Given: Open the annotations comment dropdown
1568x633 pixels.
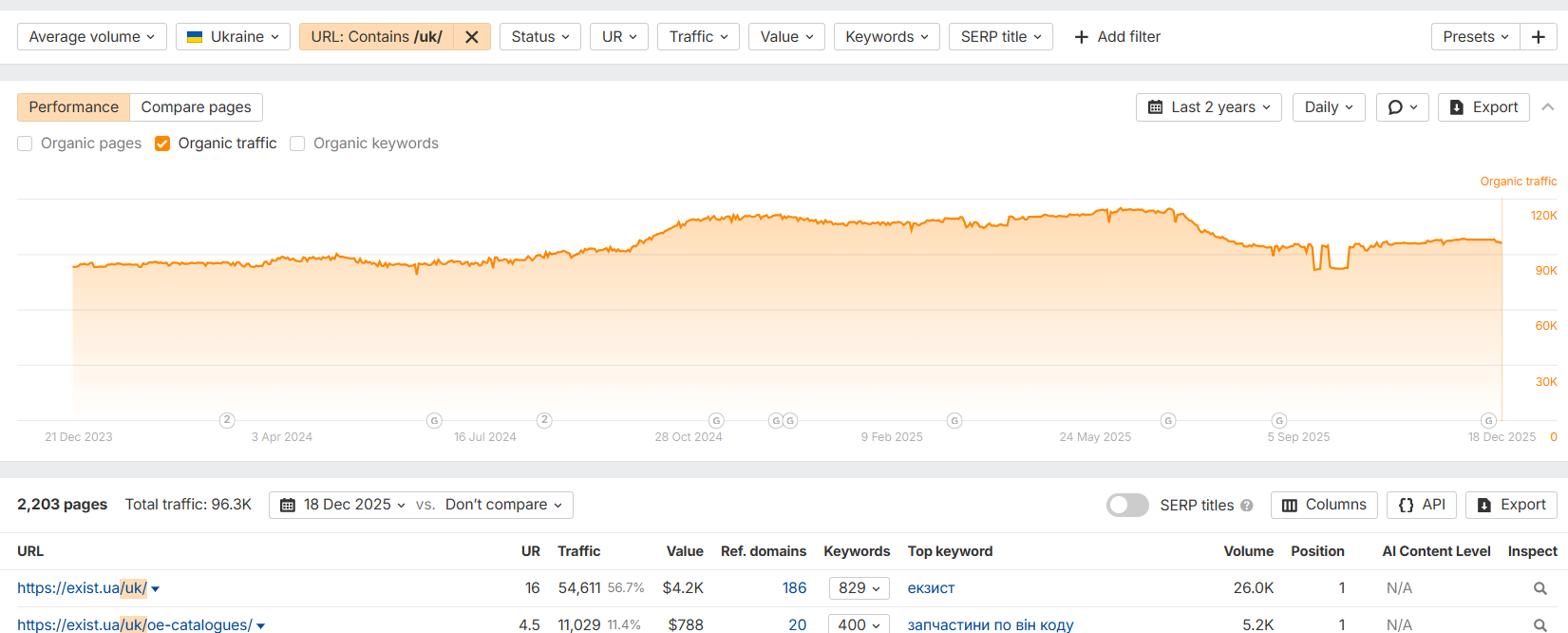Looking at the screenshot, I should pos(1403,107).
